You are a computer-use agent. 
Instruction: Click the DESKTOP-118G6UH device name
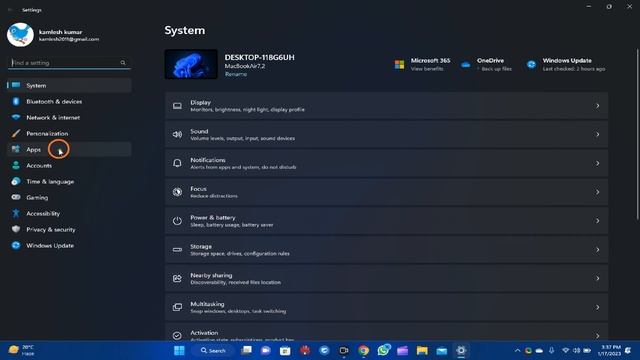point(260,58)
